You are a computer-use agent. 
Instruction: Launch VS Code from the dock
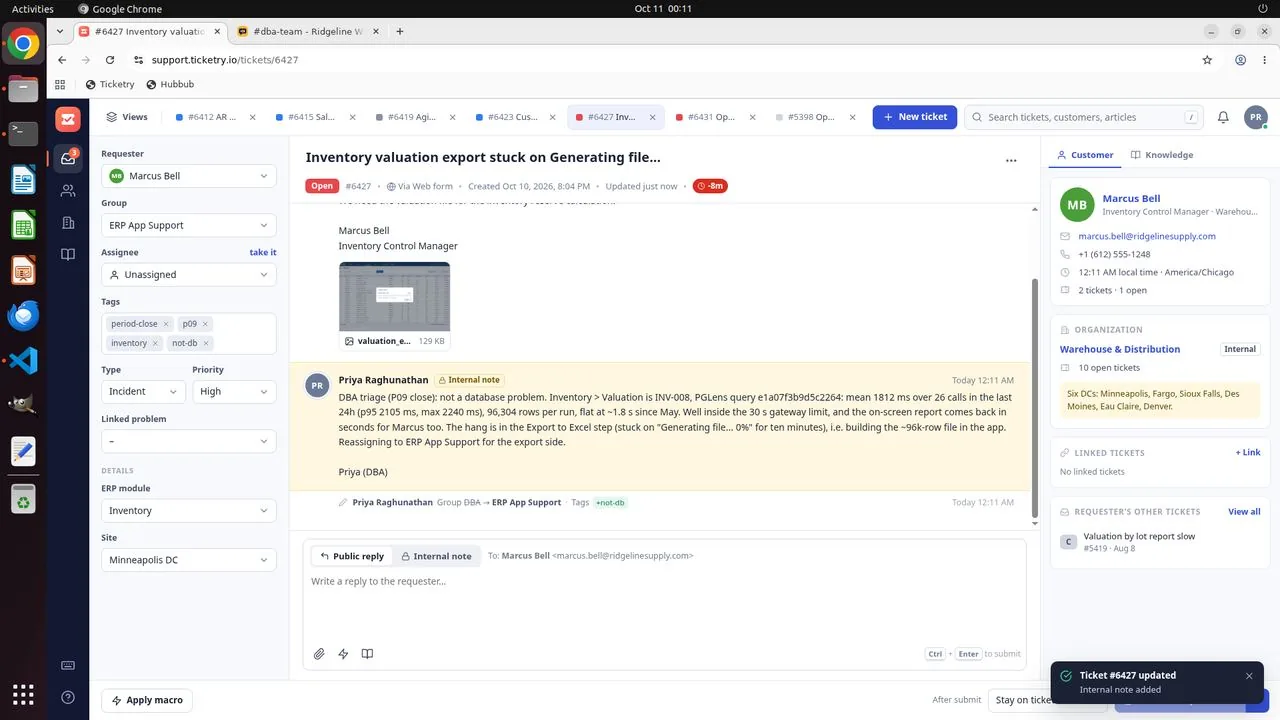point(23,360)
